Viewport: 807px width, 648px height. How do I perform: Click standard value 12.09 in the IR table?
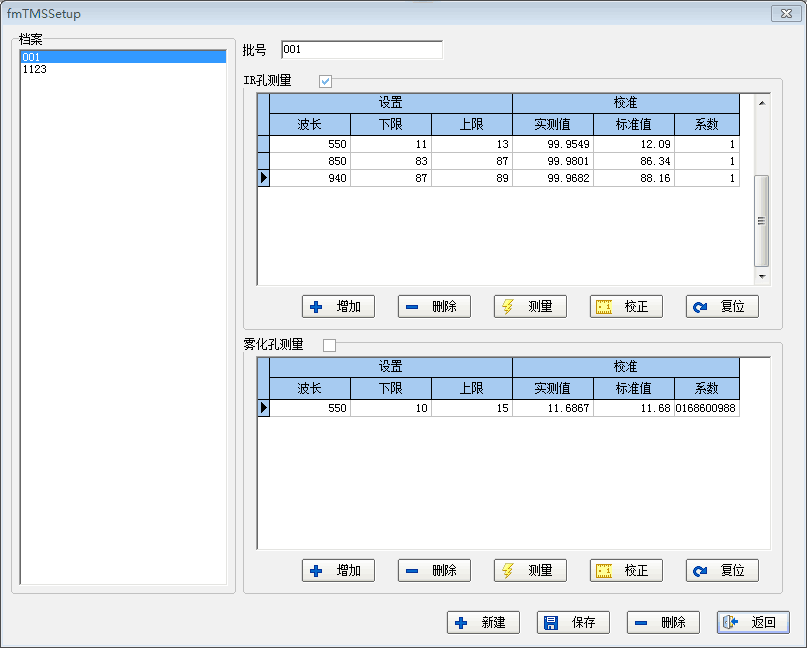click(634, 144)
